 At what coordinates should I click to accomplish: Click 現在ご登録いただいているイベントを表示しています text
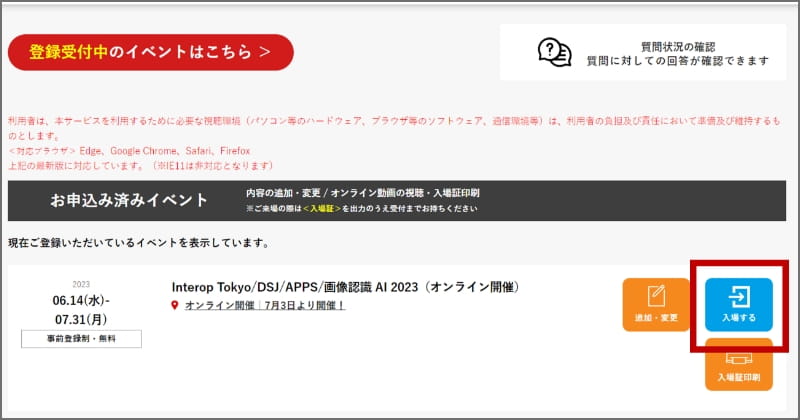(x=139, y=243)
